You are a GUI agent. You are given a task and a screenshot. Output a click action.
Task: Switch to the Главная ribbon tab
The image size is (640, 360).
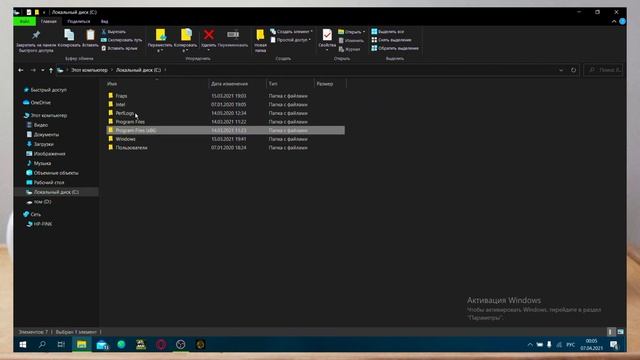[49, 21]
